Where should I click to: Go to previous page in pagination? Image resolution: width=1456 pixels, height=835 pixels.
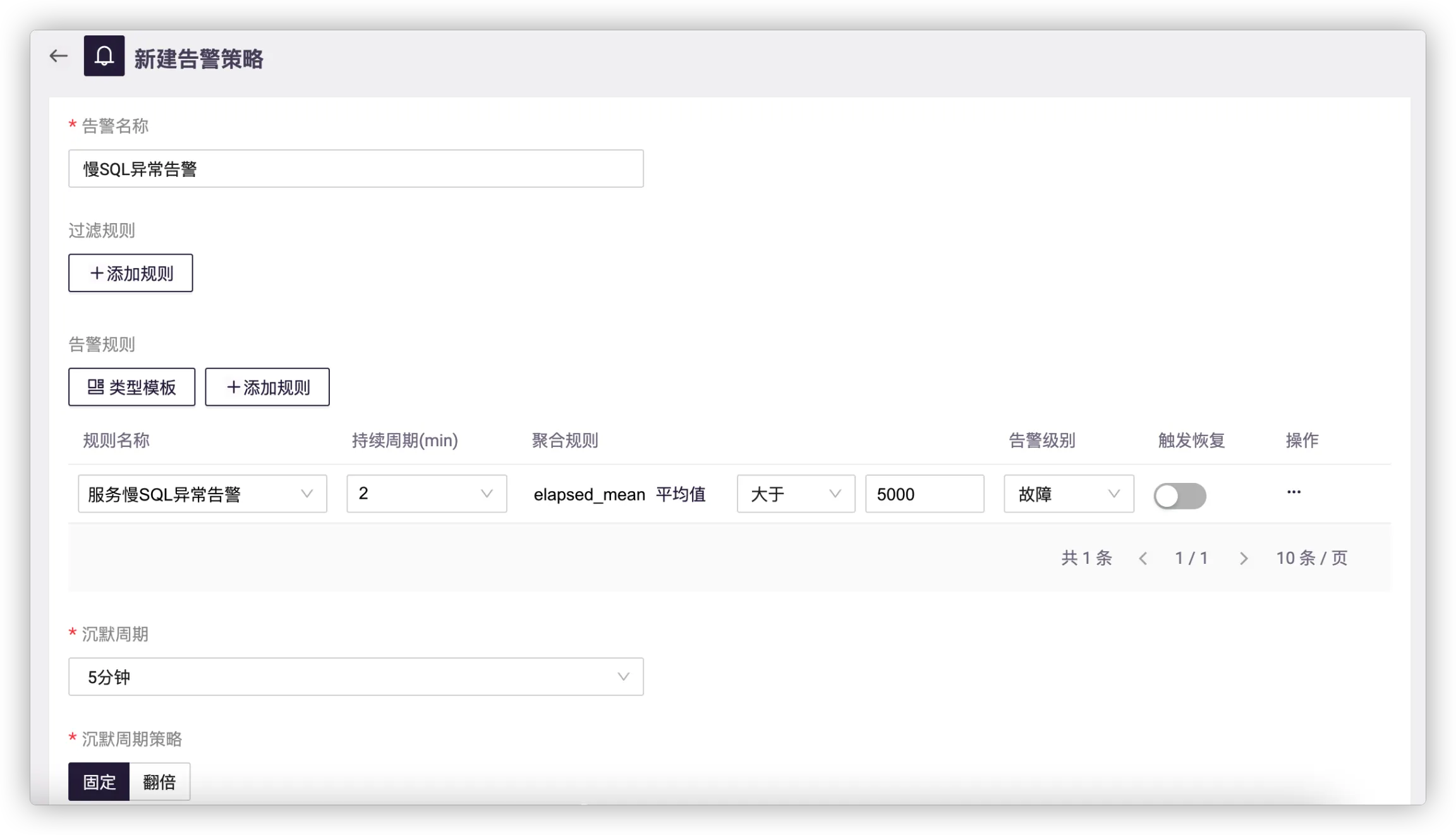click(1143, 558)
